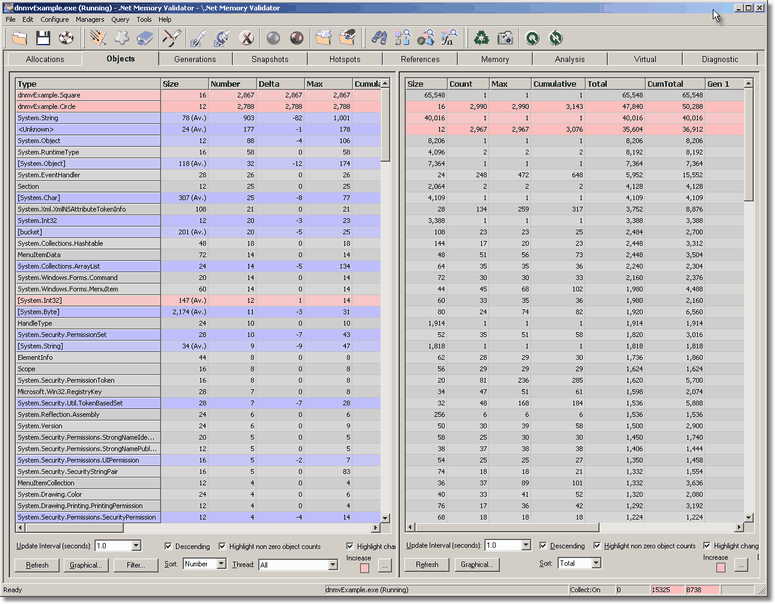The image size is (775, 604).
Task: Click the crossed tools configure icon
Action: tap(172, 38)
